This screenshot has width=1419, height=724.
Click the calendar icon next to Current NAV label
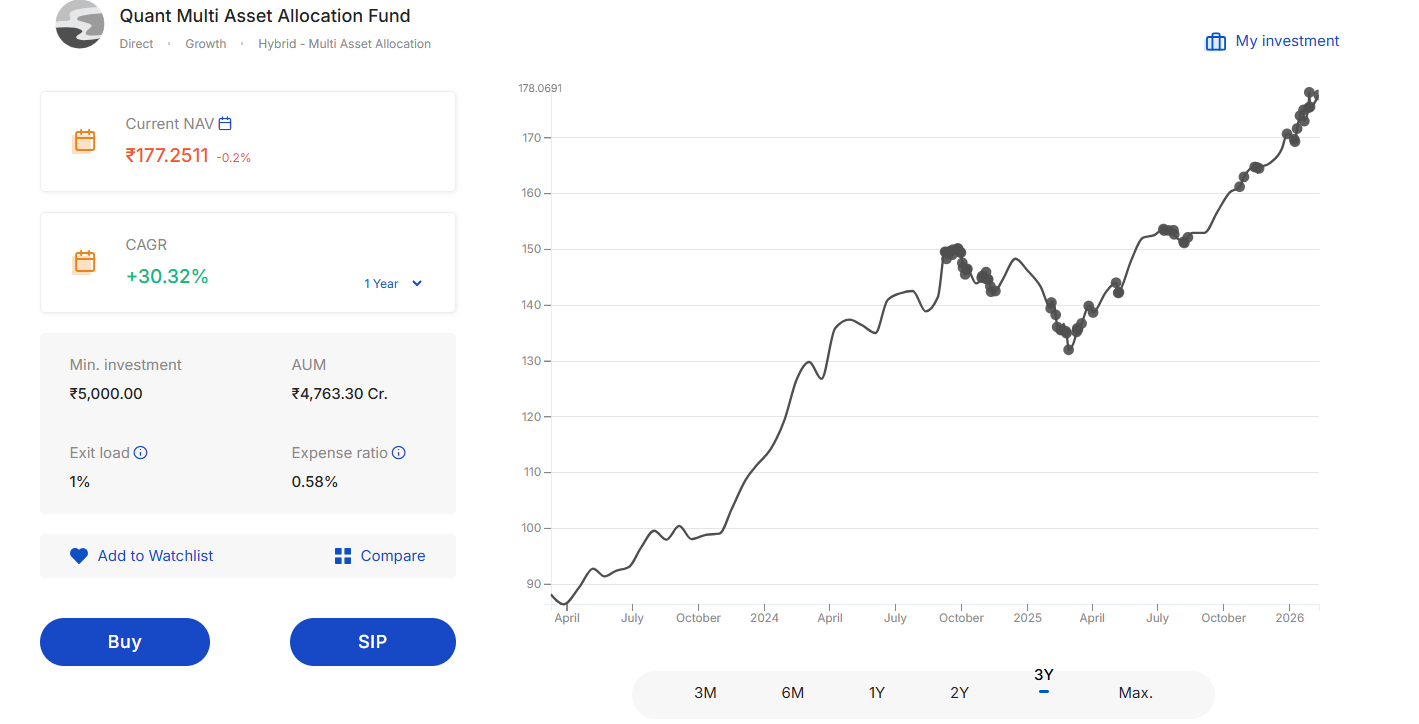(x=225, y=124)
